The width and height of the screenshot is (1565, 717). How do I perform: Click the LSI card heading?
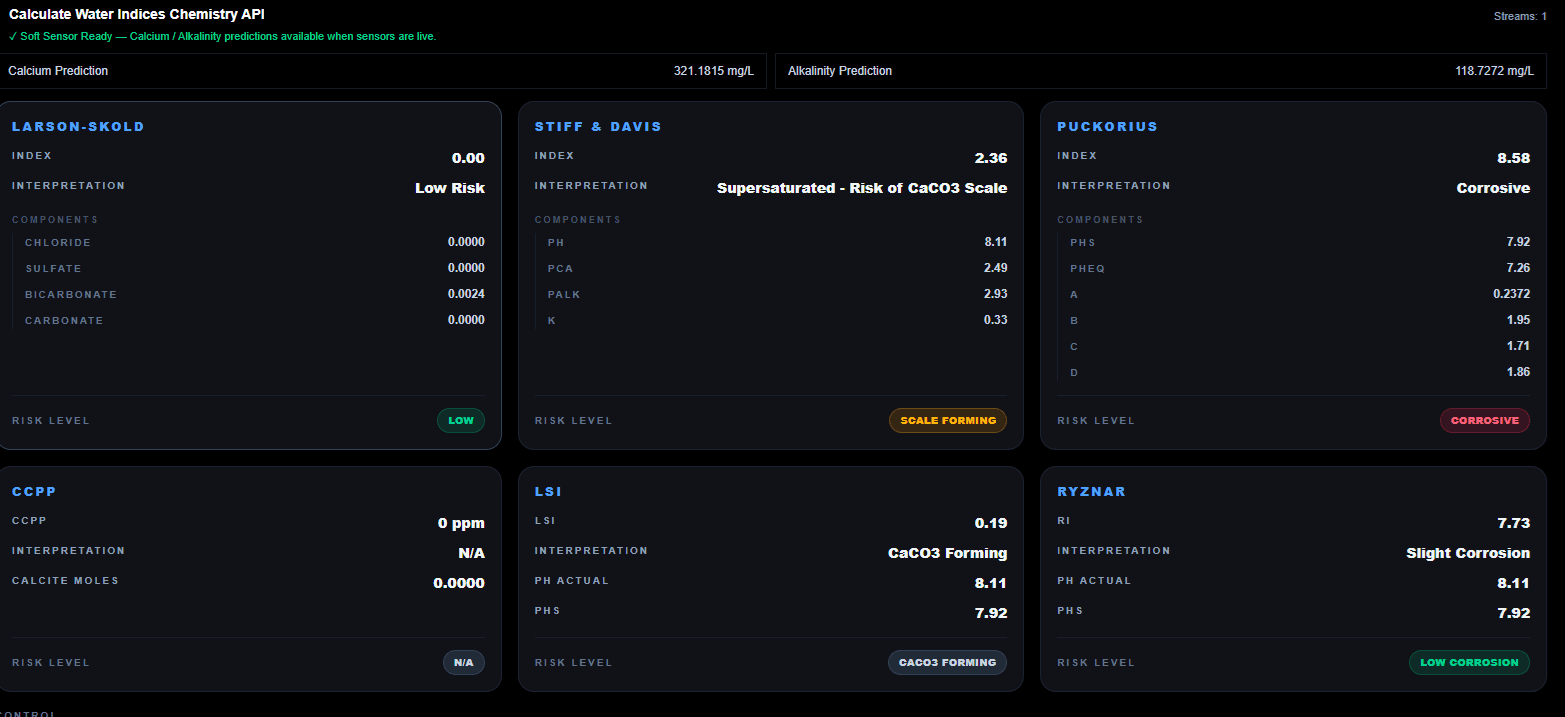coord(548,492)
